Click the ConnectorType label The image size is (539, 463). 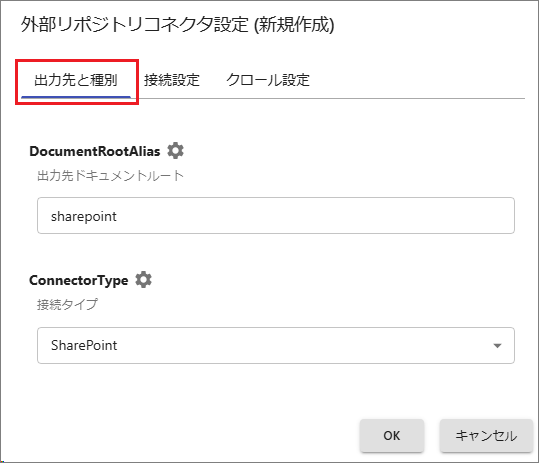[x=79, y=280]
